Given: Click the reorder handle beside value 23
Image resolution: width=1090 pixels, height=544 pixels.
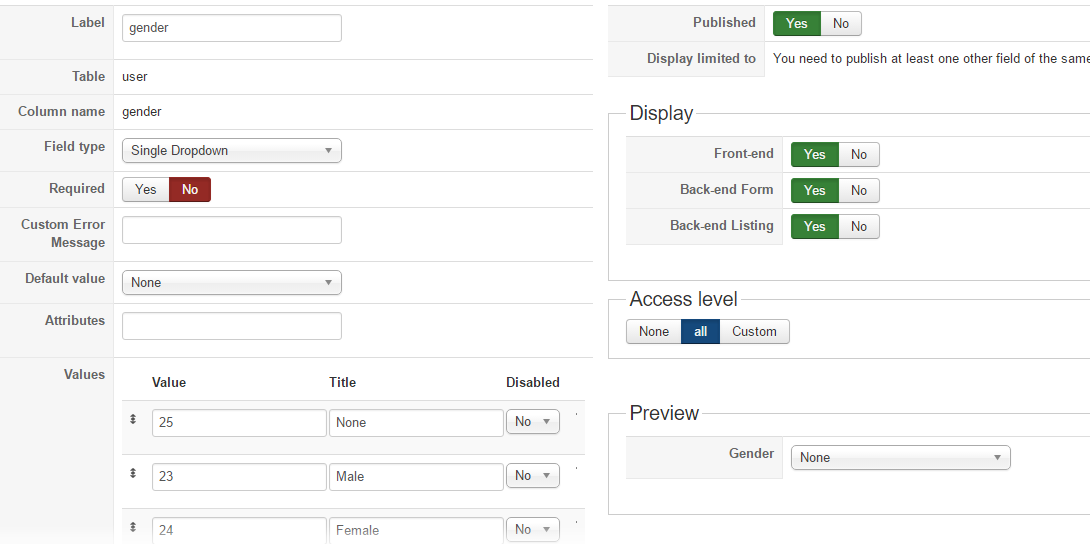Looking at the screenshot, I should click(x=133, y=473).
